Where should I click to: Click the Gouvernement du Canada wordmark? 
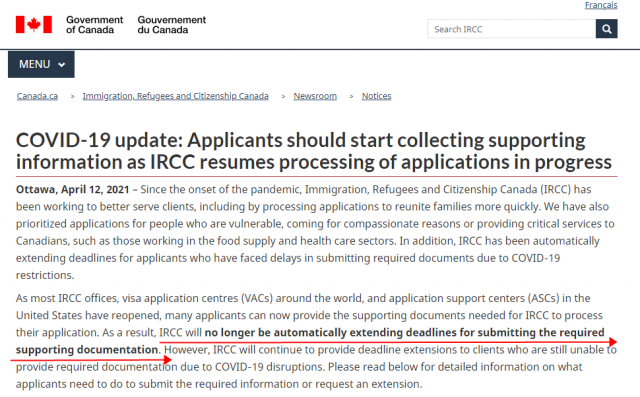171,24
